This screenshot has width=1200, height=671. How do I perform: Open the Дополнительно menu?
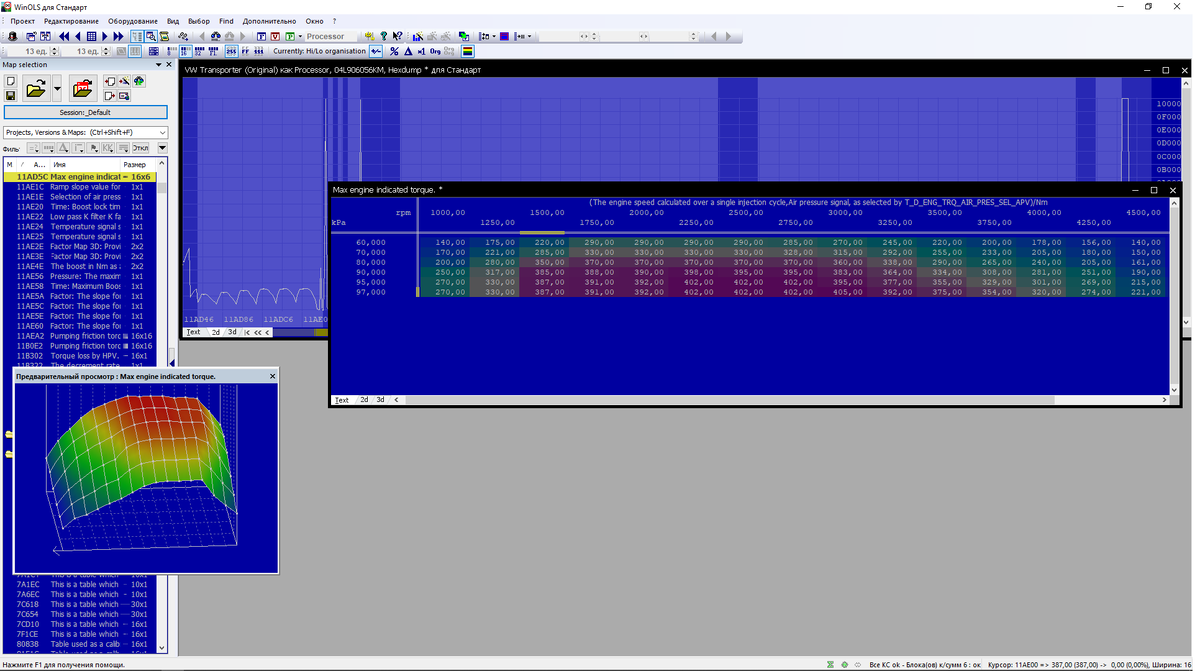269,21
